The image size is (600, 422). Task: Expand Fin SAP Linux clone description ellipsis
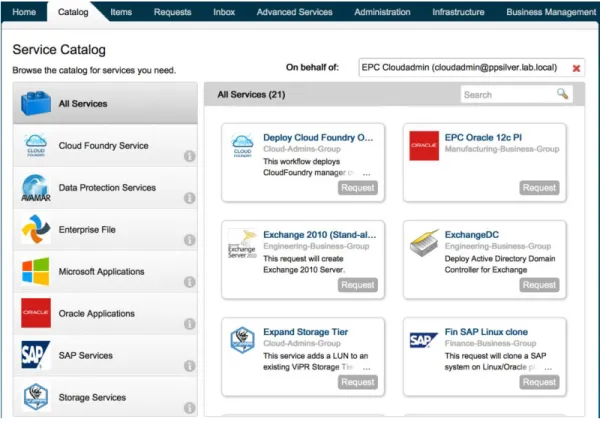click(x=548, y=368)
